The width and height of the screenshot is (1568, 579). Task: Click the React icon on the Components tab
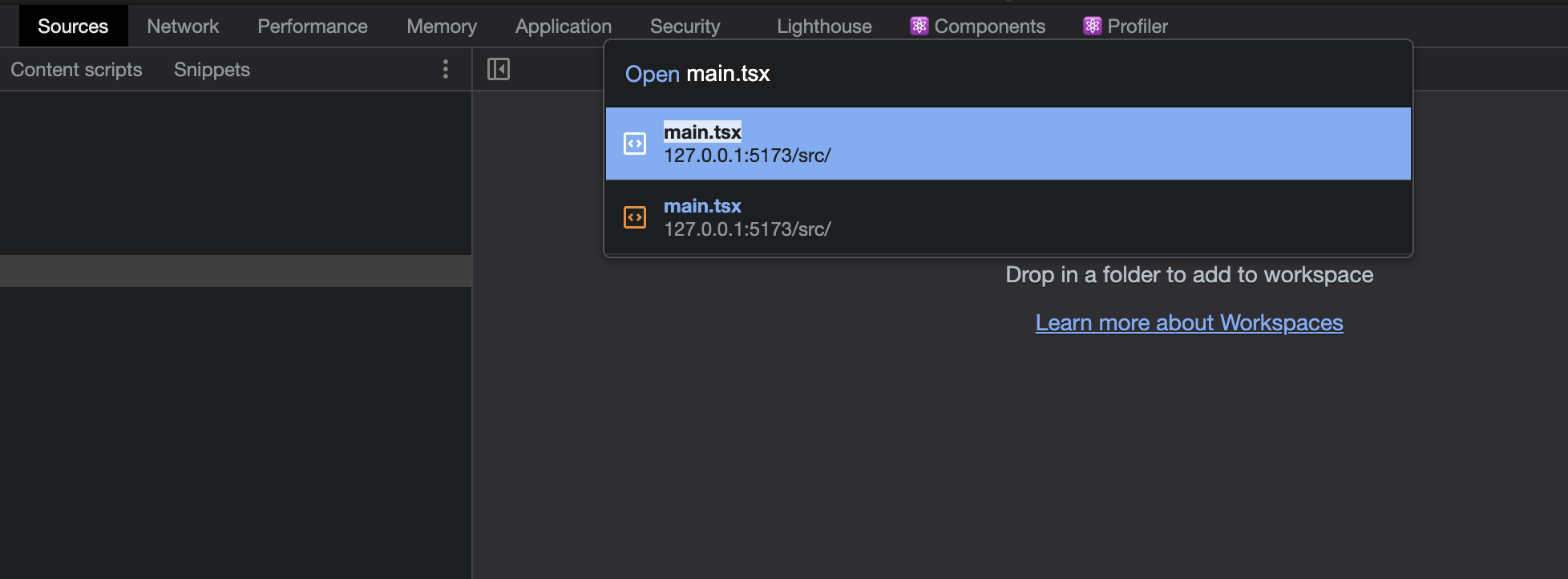tap(919, 26)
